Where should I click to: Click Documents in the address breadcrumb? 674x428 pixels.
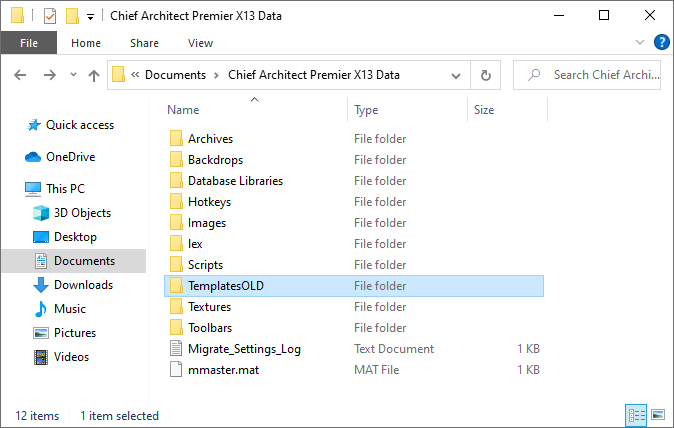[x=175, y=75]
